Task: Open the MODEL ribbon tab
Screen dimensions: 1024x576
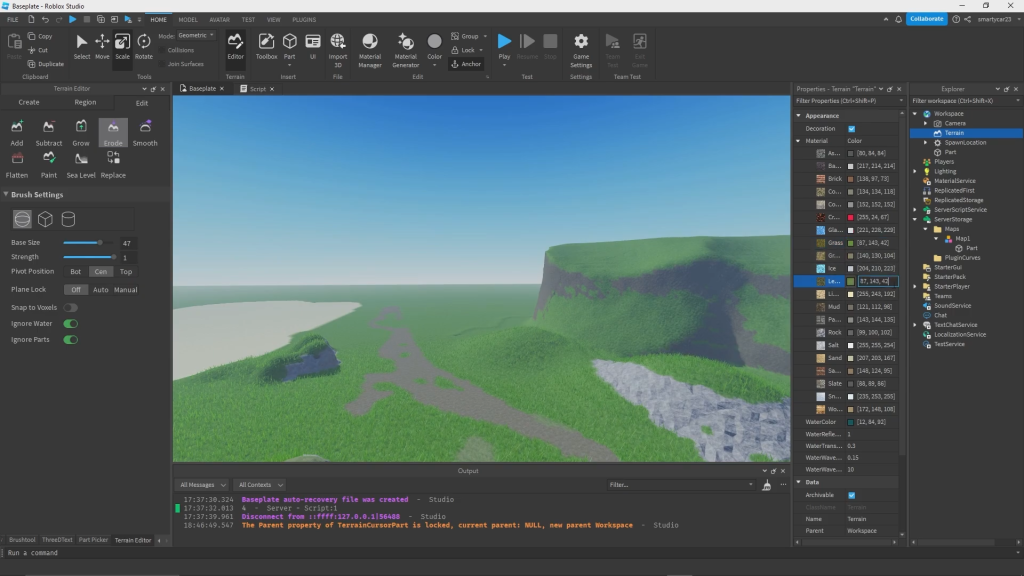Action: (188, 20)
